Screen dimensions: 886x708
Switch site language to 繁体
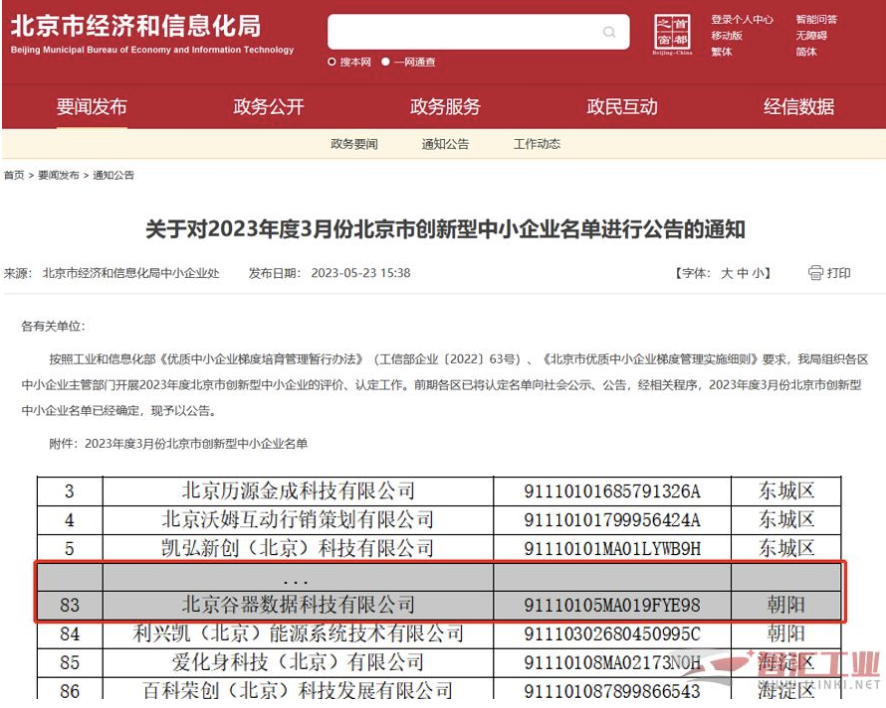721,51
